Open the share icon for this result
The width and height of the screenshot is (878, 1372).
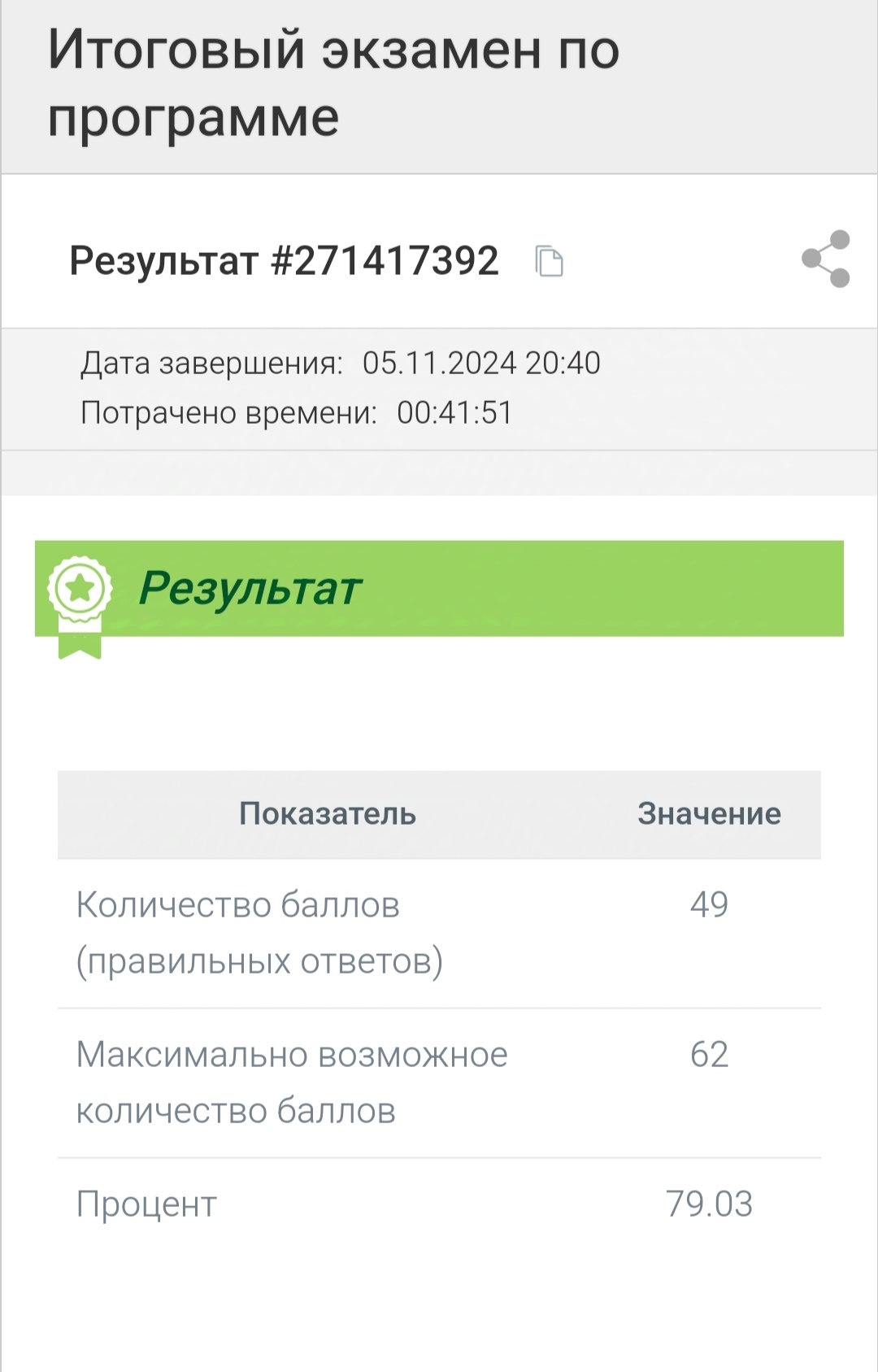tap(826, 259)
